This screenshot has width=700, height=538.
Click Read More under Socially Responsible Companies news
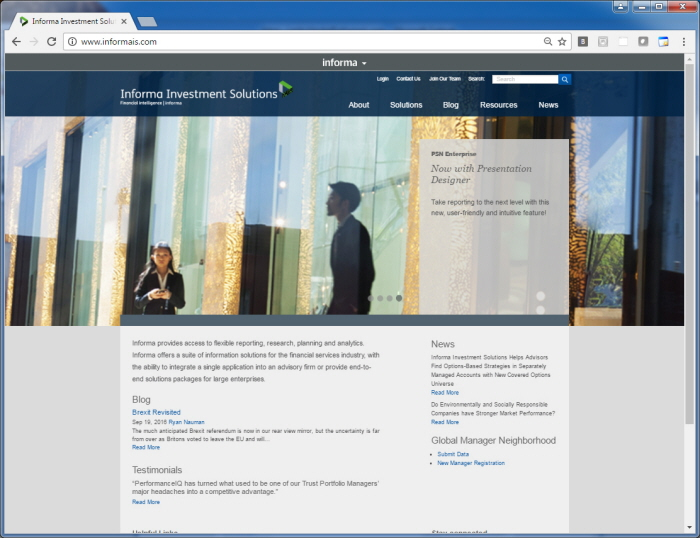[x=445, y=422]
